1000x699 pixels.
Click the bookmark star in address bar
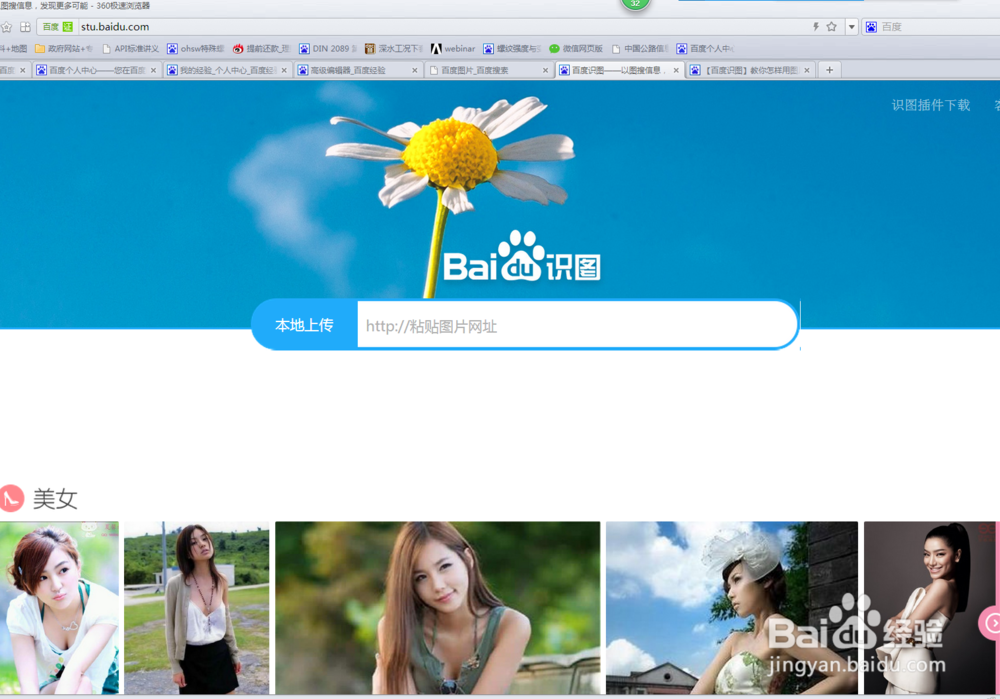(x=831, y=27)
